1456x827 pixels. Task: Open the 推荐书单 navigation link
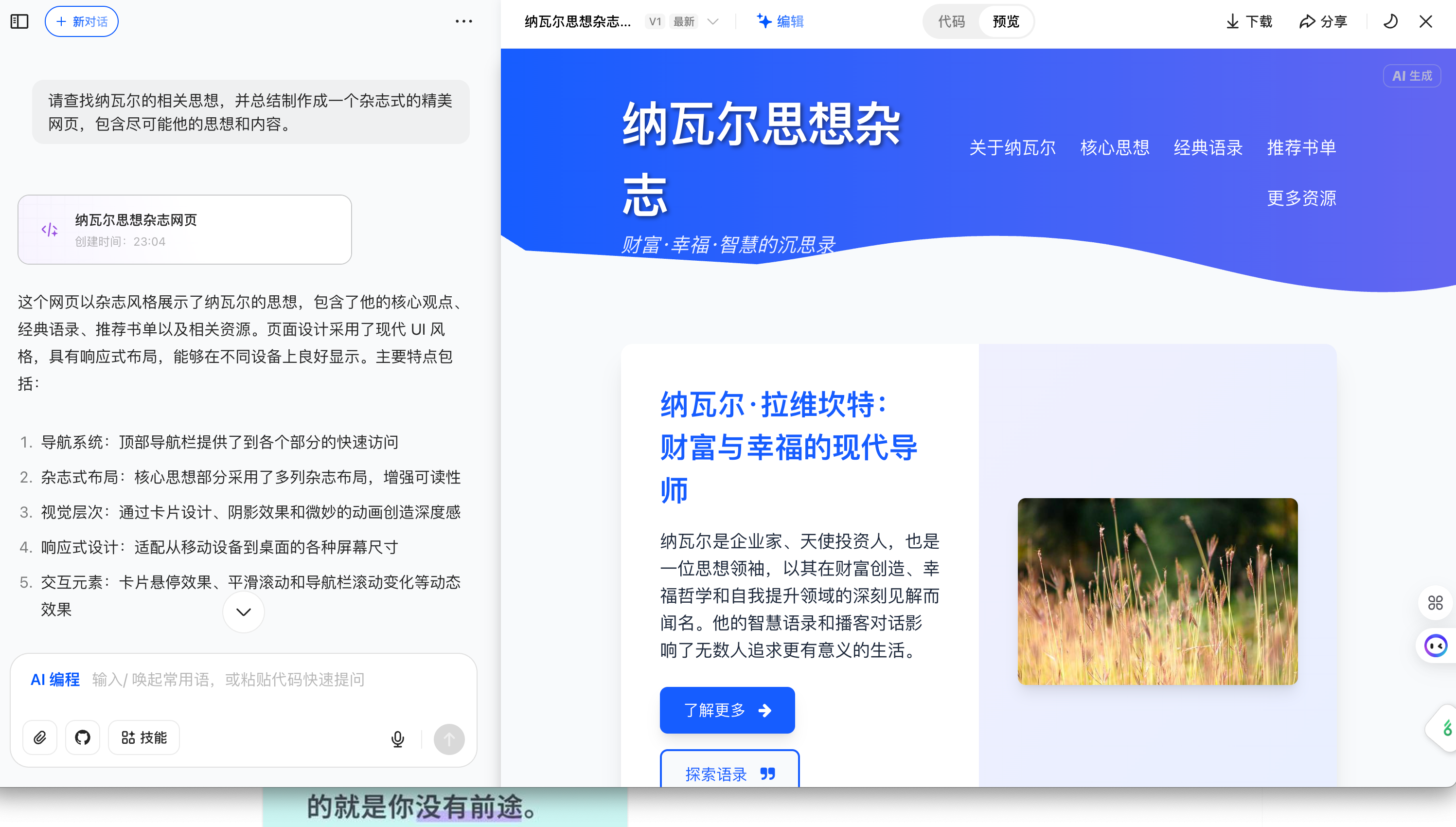tap(1302, 148)
